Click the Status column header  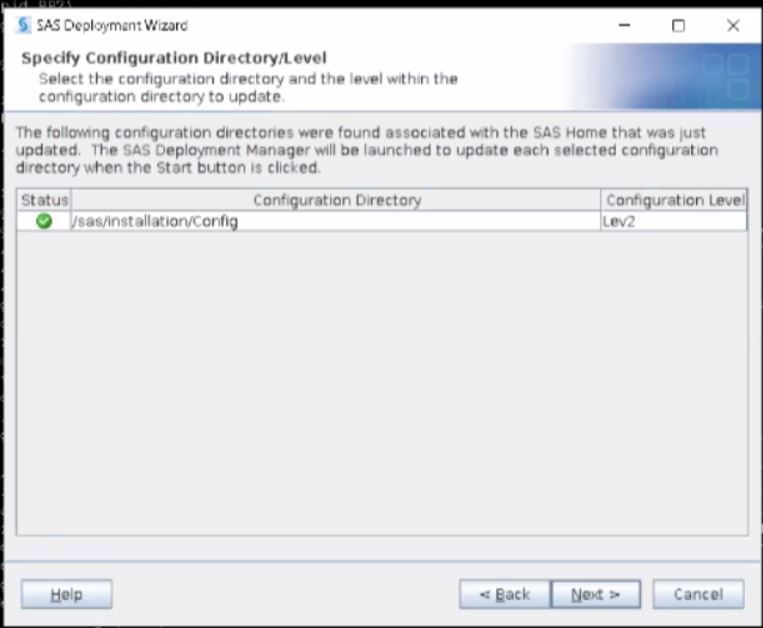[44, 200]
